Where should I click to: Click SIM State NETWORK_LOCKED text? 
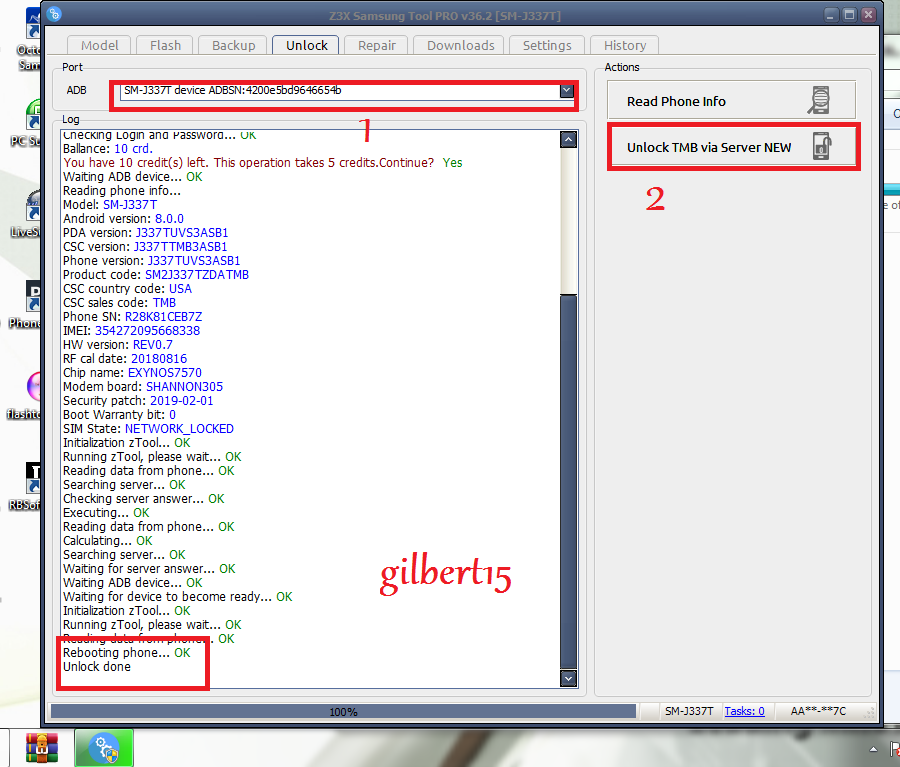point(179,429)
